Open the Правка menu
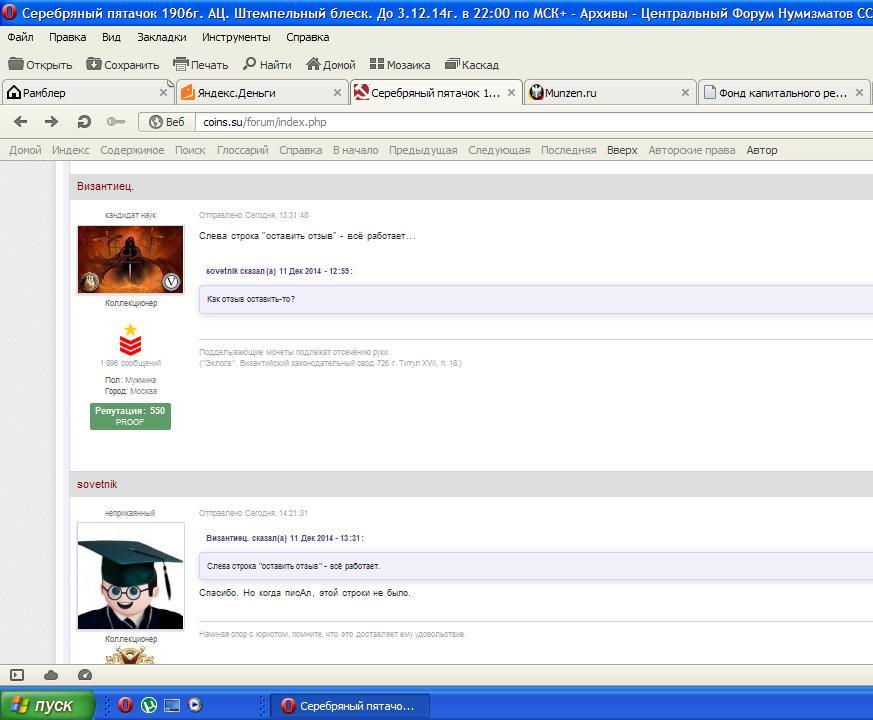873x720 pixels. tap(67, 37)
